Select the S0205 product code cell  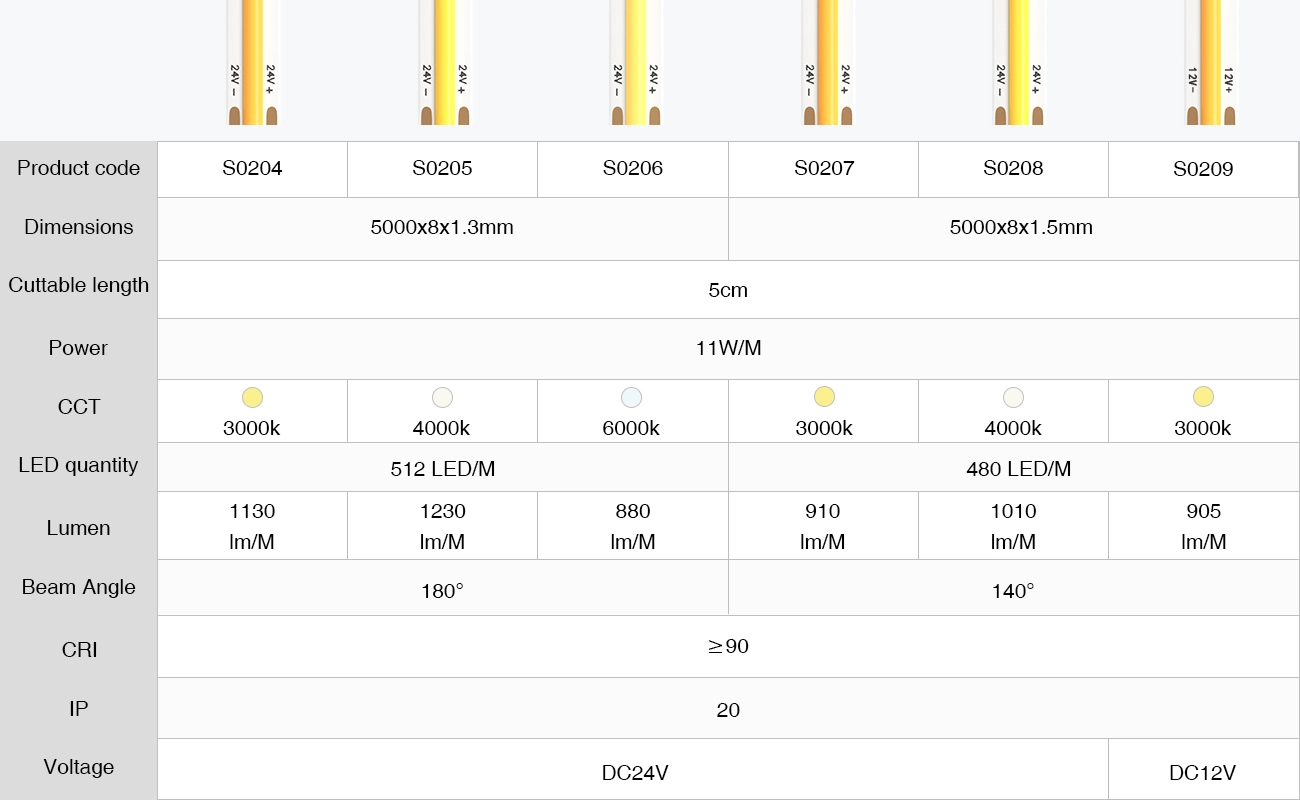(443, 169)
